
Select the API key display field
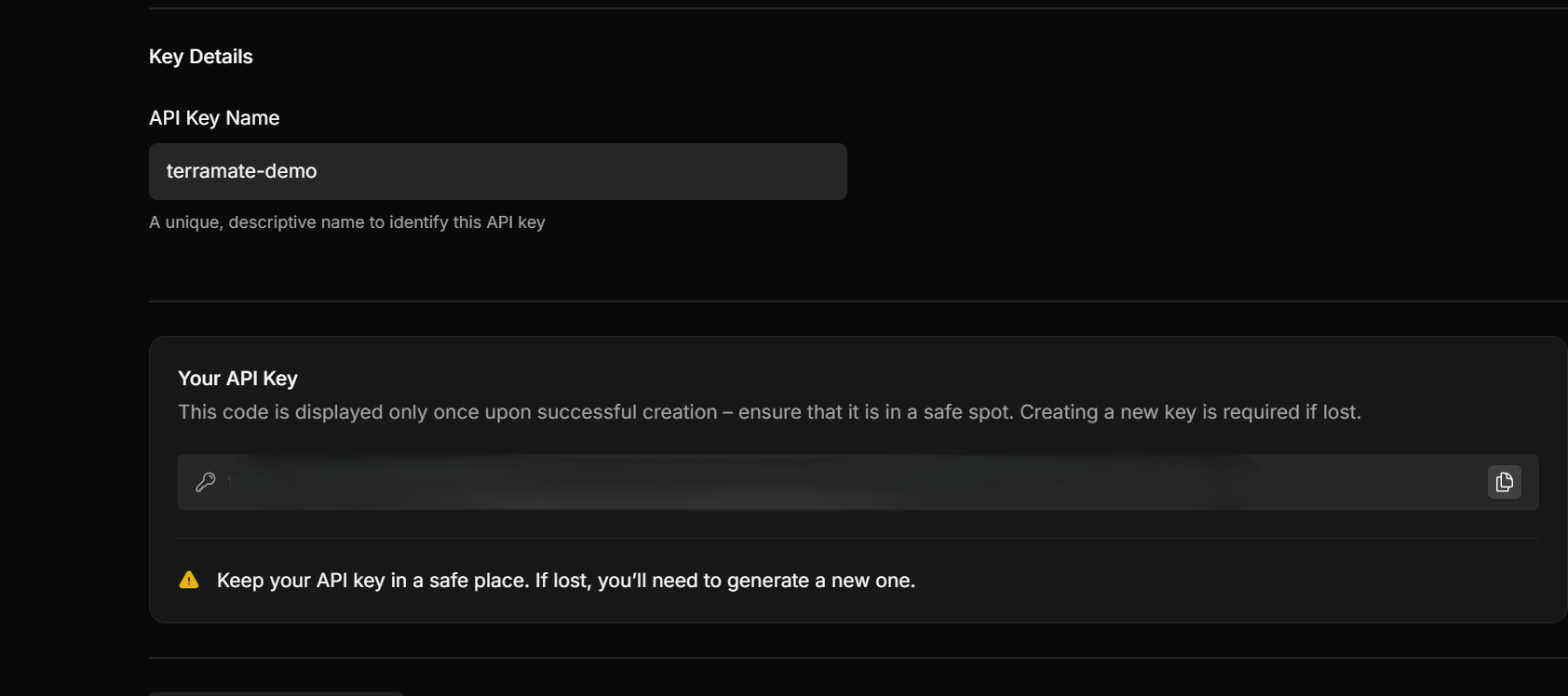pyautogui.click(x=838, y=482)
